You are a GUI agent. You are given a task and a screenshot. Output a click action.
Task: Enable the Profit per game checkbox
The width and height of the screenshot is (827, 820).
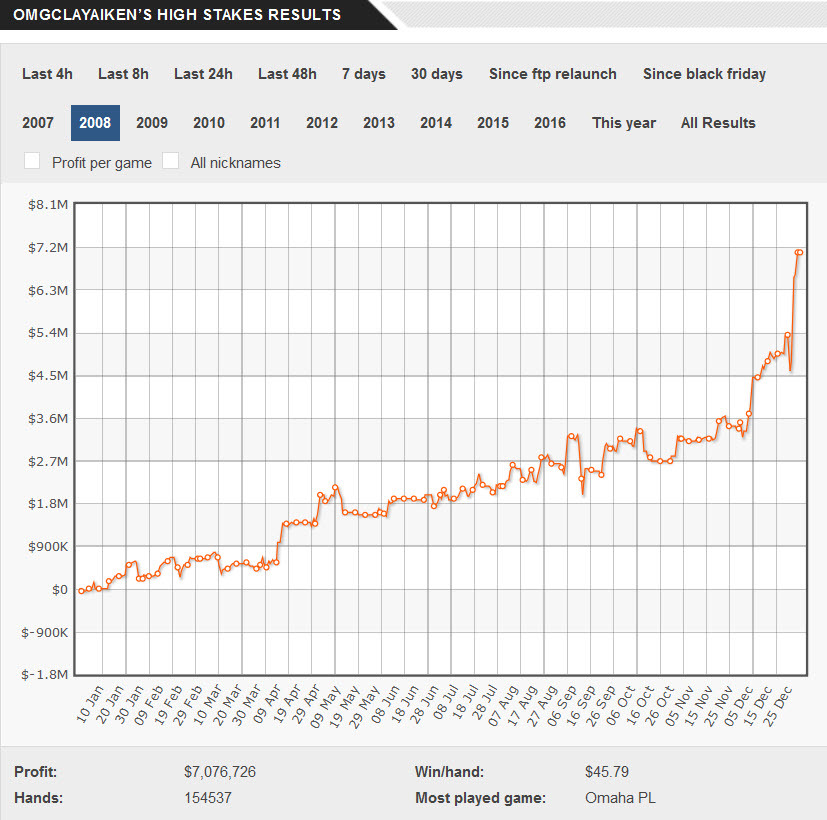pos(32,160)
